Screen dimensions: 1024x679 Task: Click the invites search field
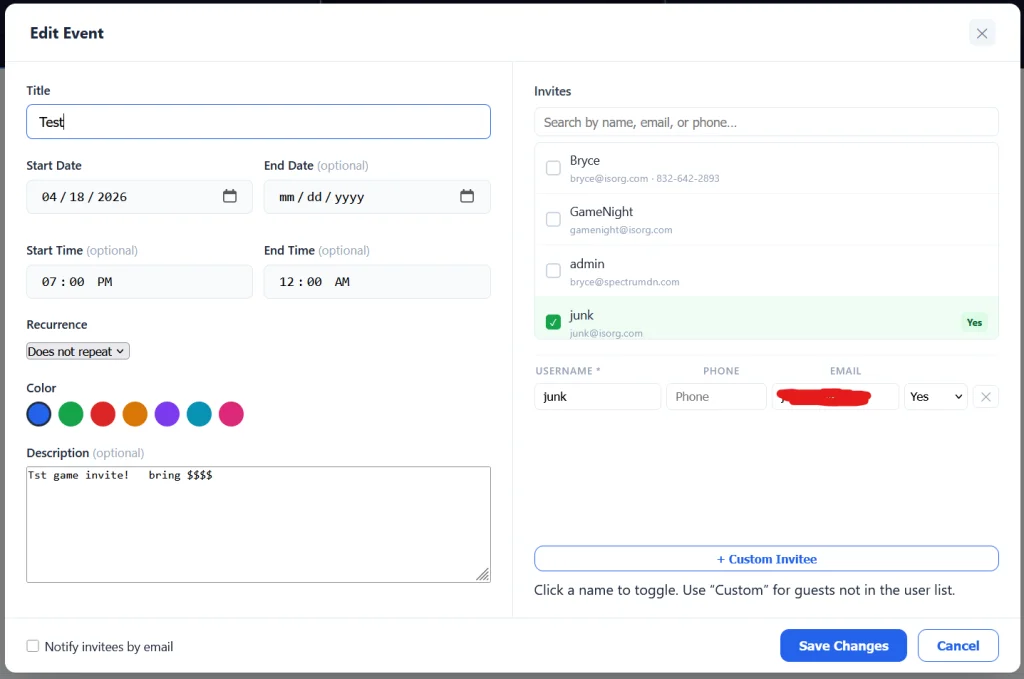point(766,122)
